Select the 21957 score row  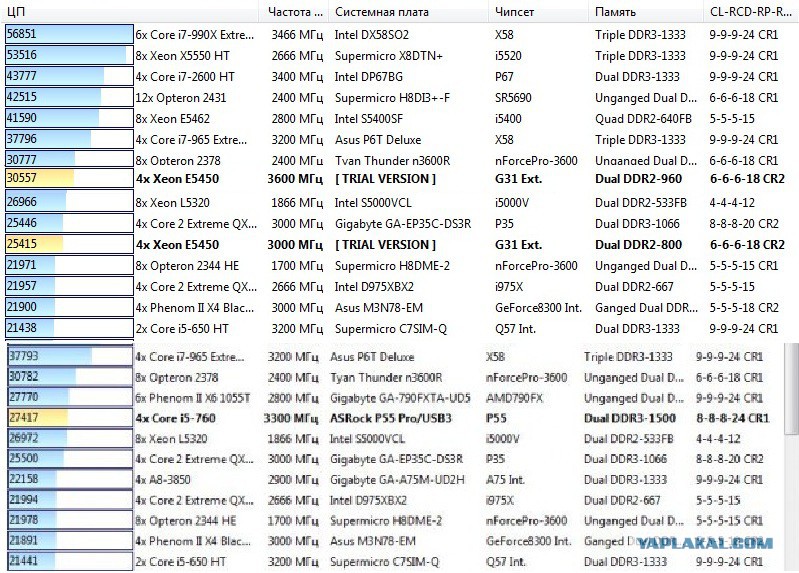[392, 286]
